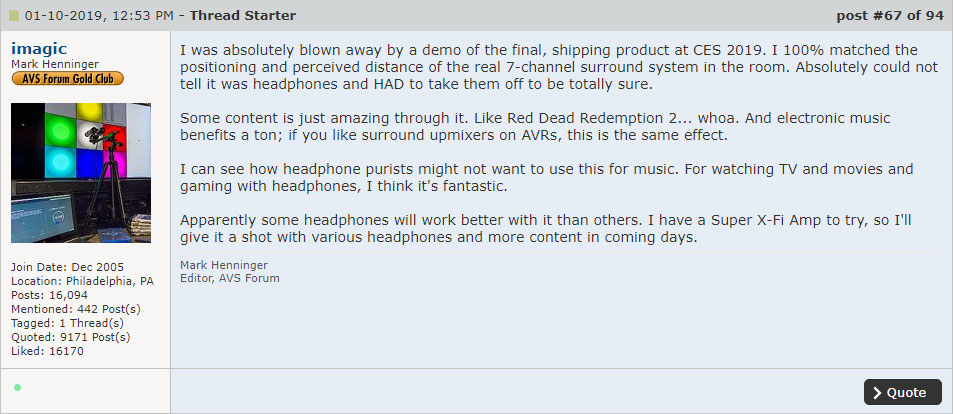Click the Liked 16170 count
This screenshot has height=414, width=953.
[x=48, y=351]
